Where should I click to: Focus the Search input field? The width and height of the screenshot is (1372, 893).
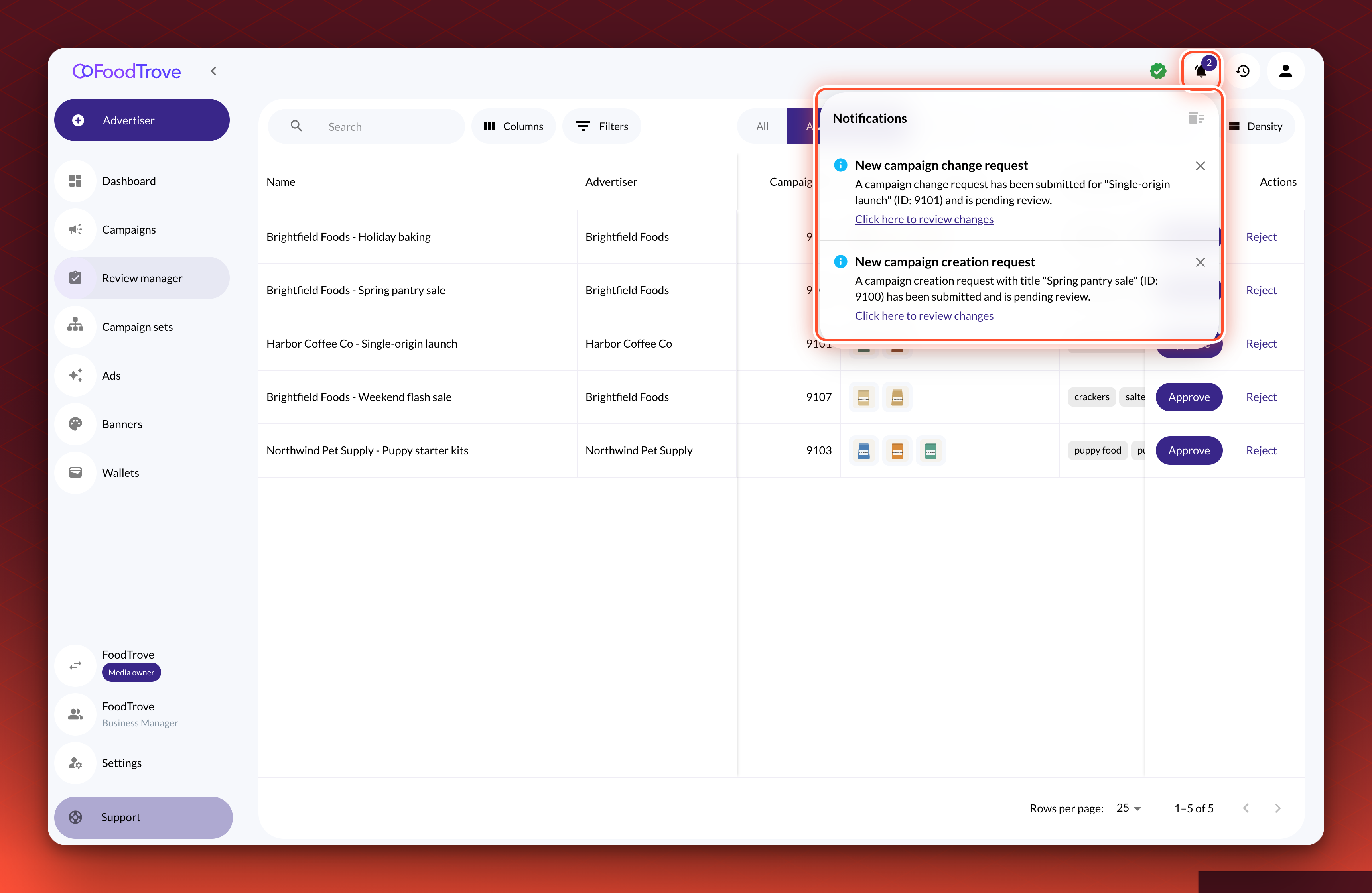pos(366,126)
